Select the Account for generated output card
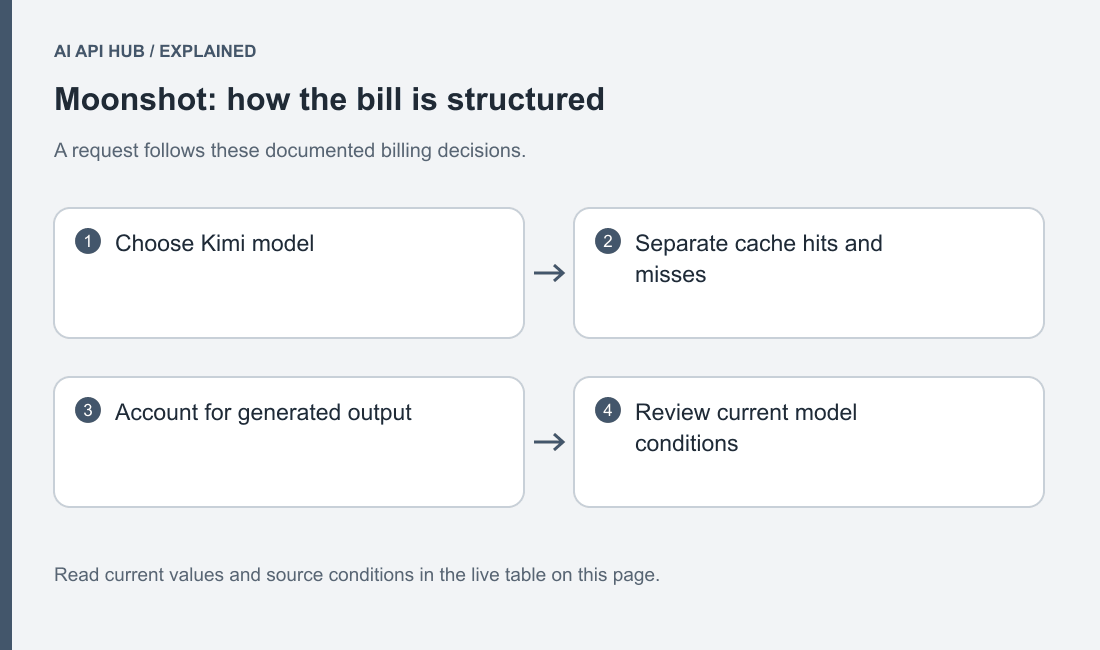 pos(289,442)
